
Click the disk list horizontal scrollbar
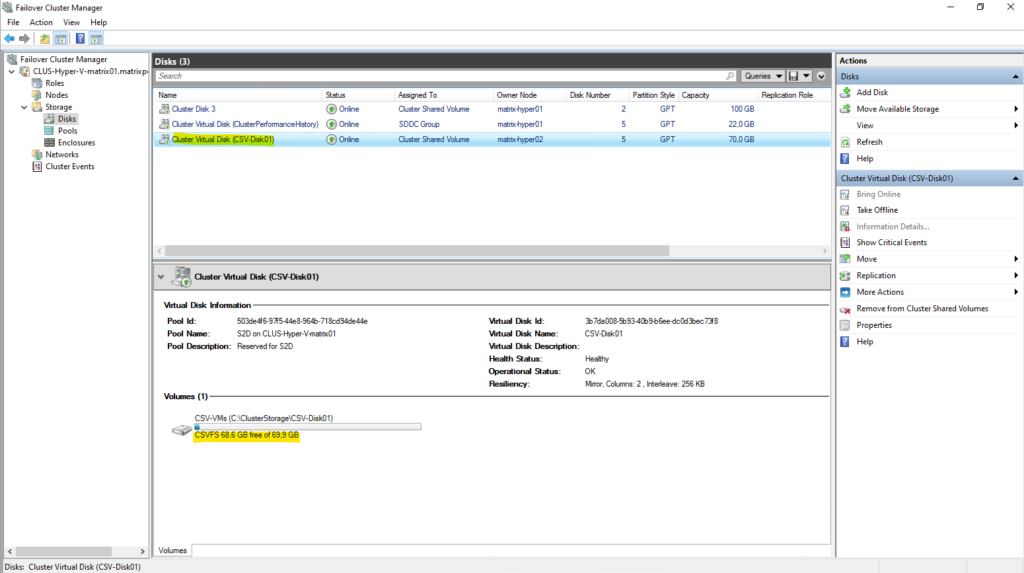(450, 250)
